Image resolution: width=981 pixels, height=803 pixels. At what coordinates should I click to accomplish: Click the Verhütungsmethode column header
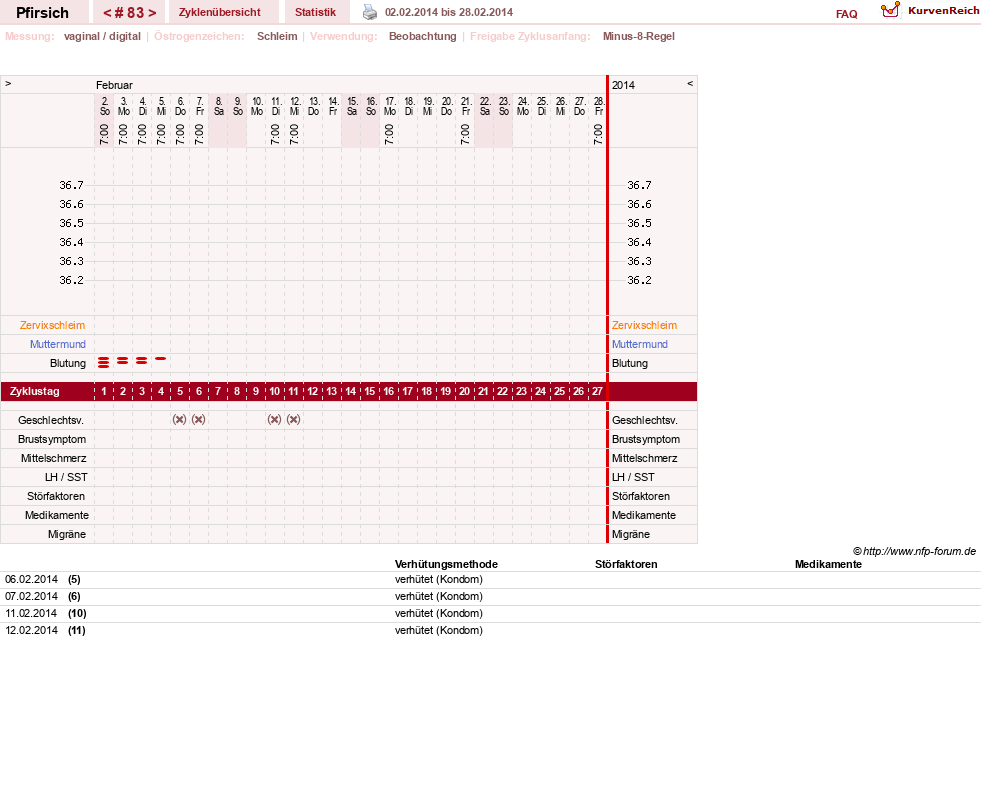(446, 564)
